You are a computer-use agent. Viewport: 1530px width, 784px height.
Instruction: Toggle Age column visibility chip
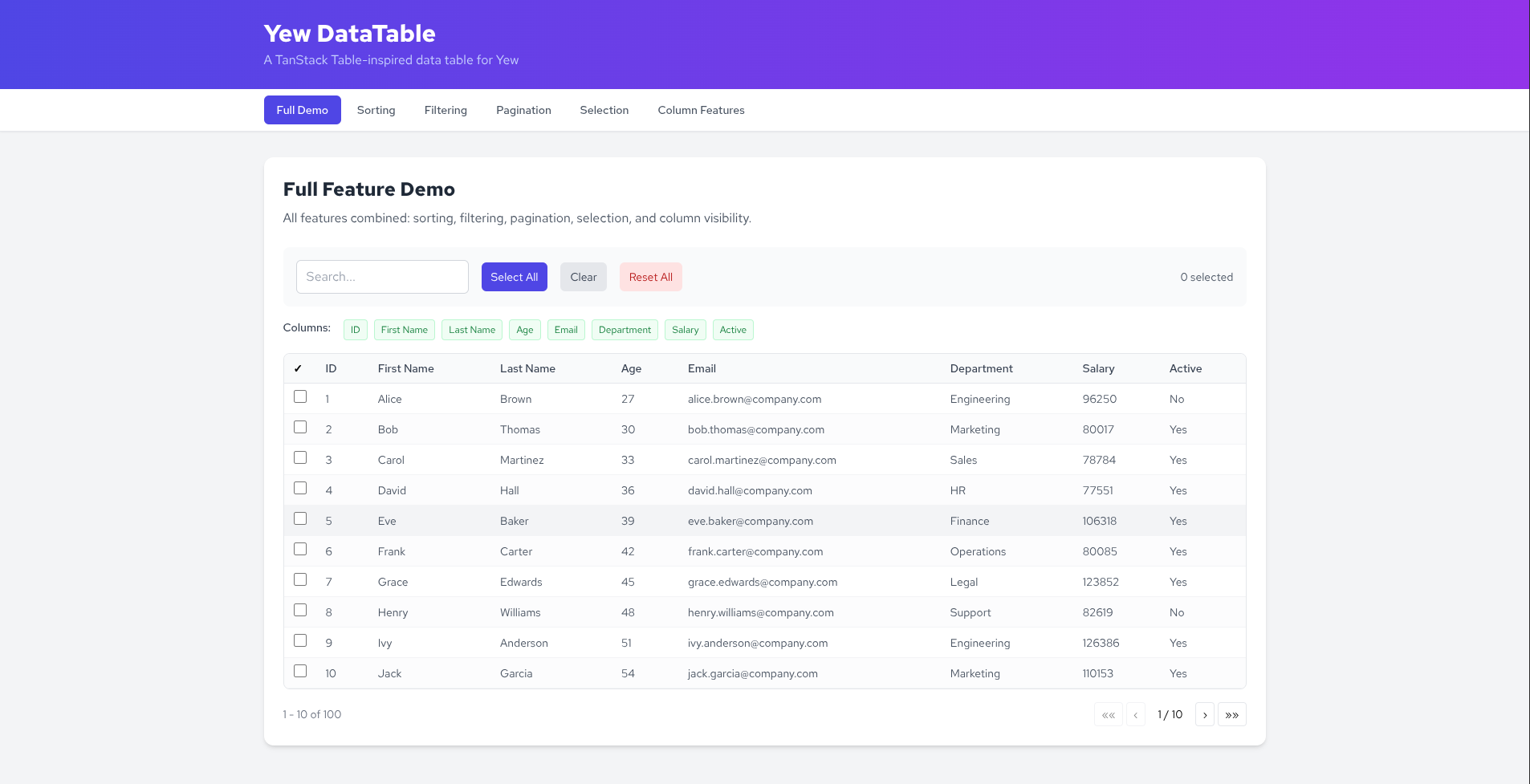point(525,330)
